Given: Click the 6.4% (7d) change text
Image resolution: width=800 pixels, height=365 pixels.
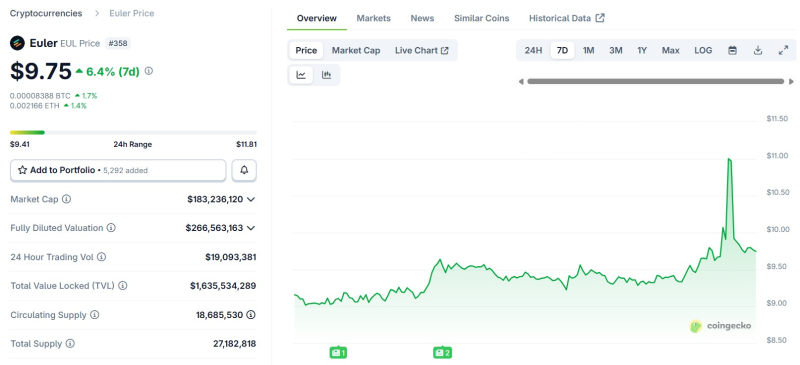Looking at the screenshot, I should point(112,71).
